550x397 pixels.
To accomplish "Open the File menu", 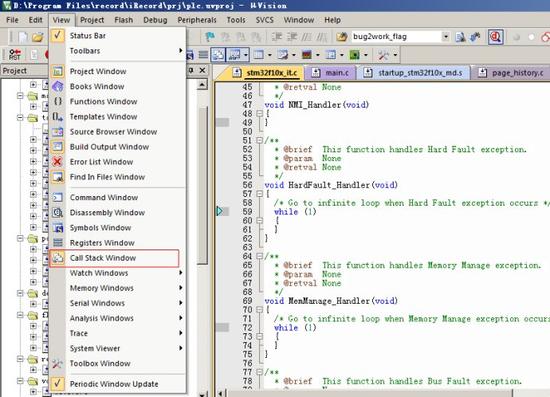I will [x=12, y=20].
